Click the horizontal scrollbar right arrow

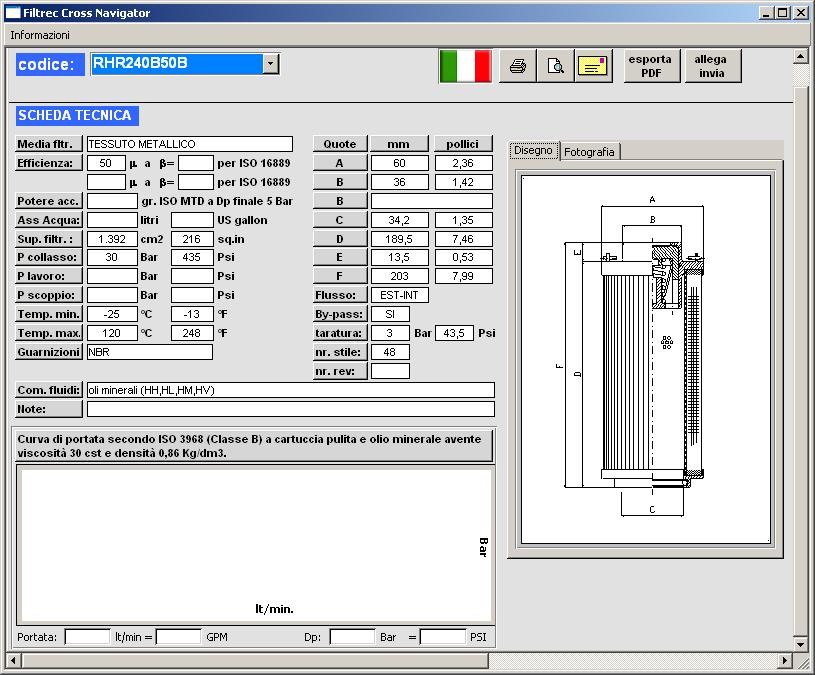[784, 660]
